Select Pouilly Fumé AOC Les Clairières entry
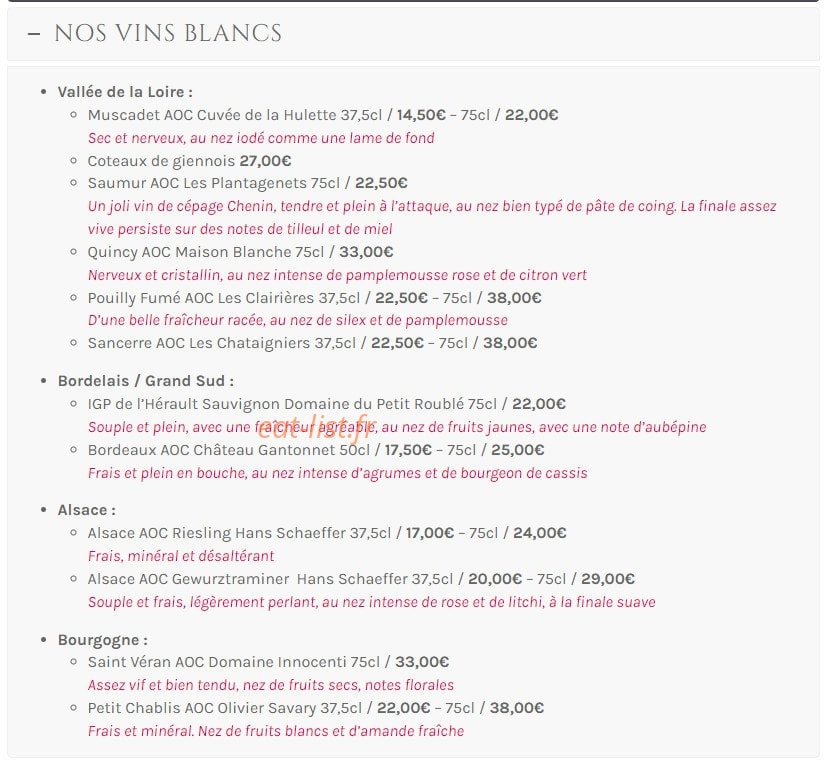This screenshot has height=768, width=830. tap(314, 298)
